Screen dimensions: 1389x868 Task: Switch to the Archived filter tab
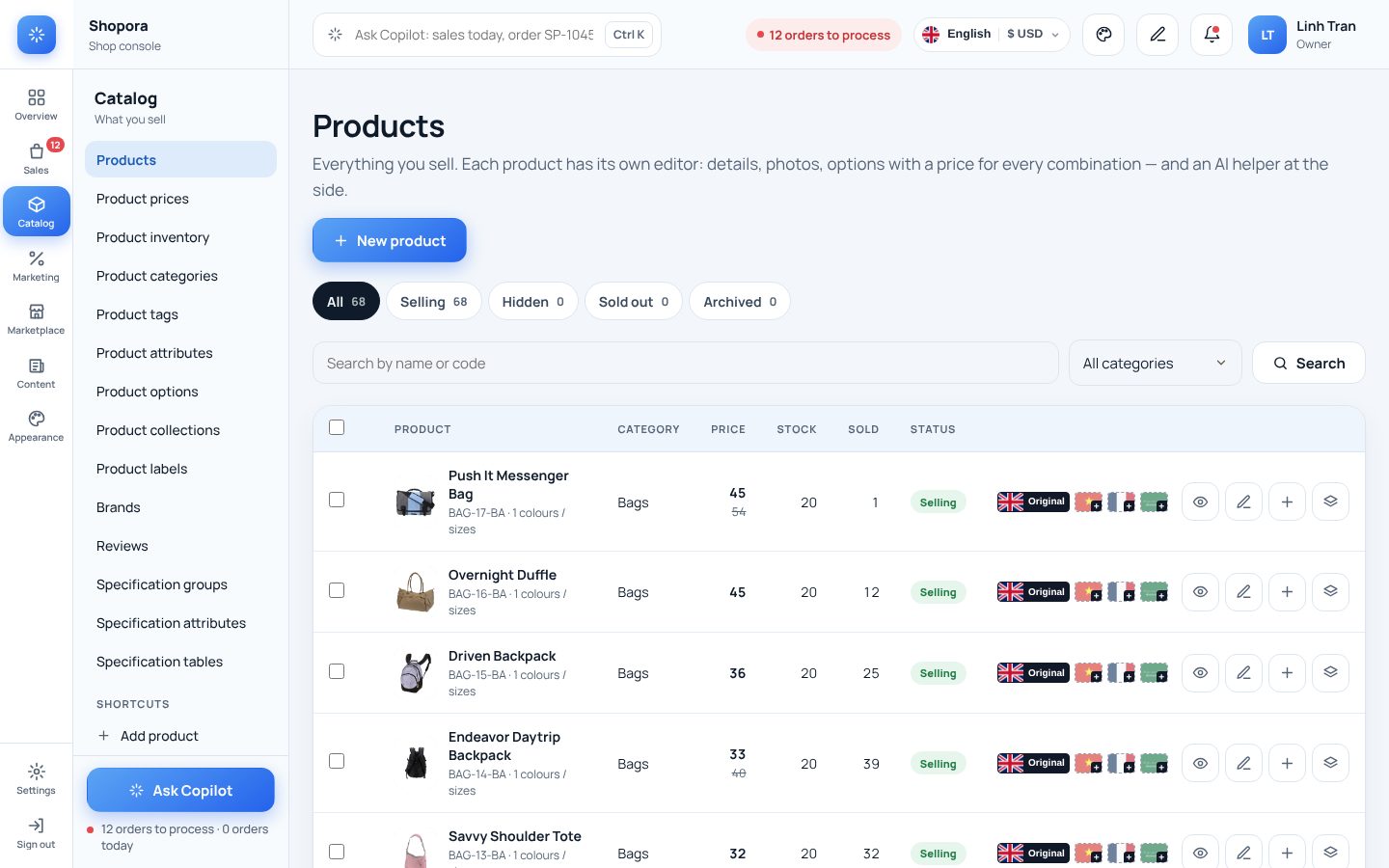[x=740, y=302]
